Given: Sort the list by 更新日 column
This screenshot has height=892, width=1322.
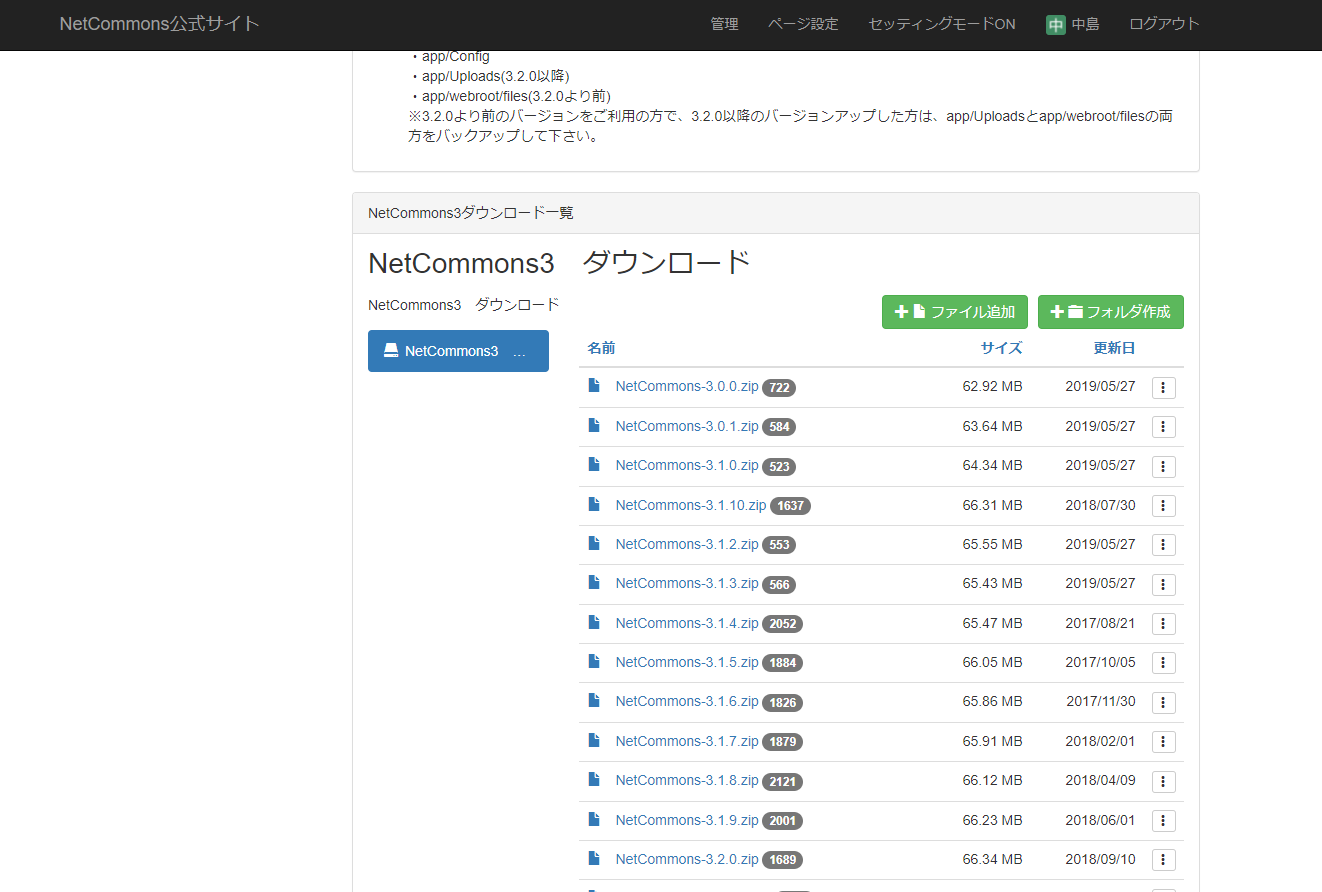Looking at the screenshot, I should [1114, 348].
